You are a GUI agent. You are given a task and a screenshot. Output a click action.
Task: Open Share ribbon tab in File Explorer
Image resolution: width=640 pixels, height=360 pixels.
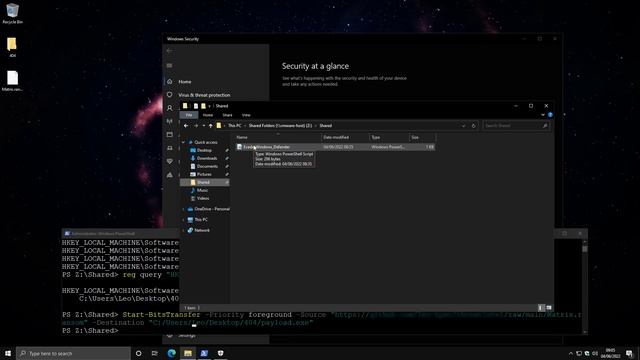pos(227,115)
